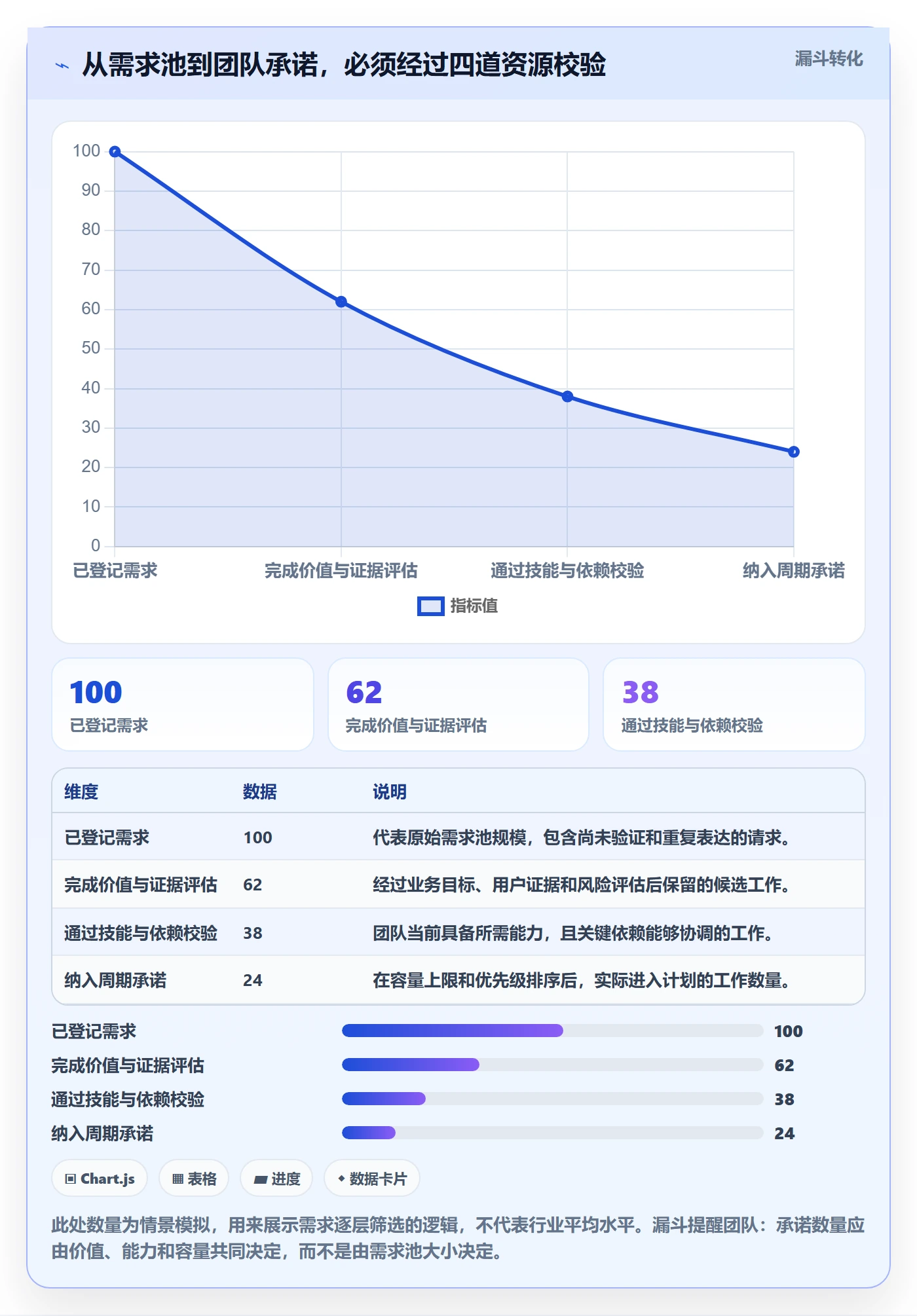Viewport: 917px width, 1316px height.
Task: Toggle the 指标值 legend swatch
Action: tap(430, 606)
